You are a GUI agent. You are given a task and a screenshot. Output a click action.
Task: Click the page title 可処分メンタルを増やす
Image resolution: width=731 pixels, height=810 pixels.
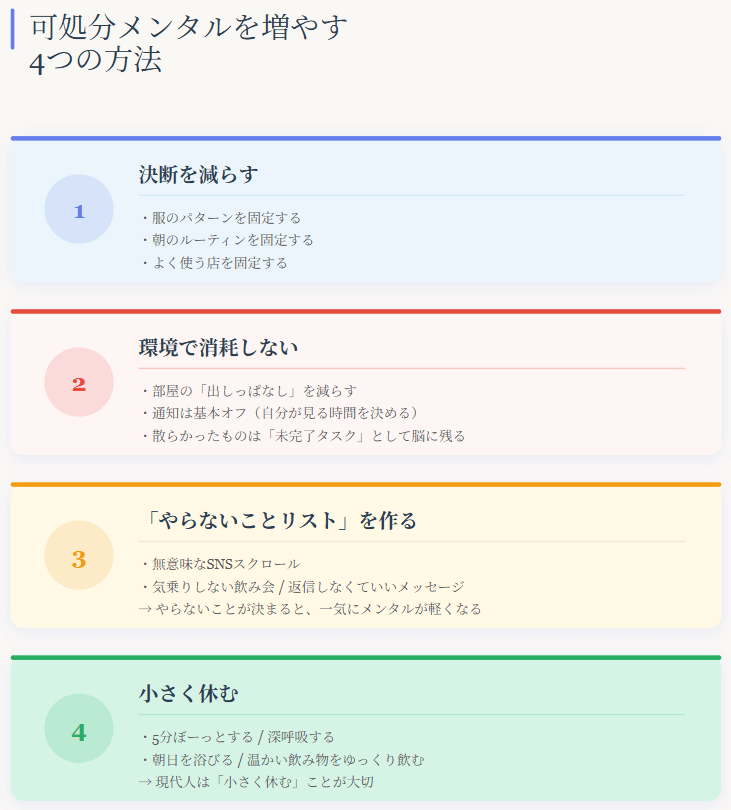click(x=190, y=27)
